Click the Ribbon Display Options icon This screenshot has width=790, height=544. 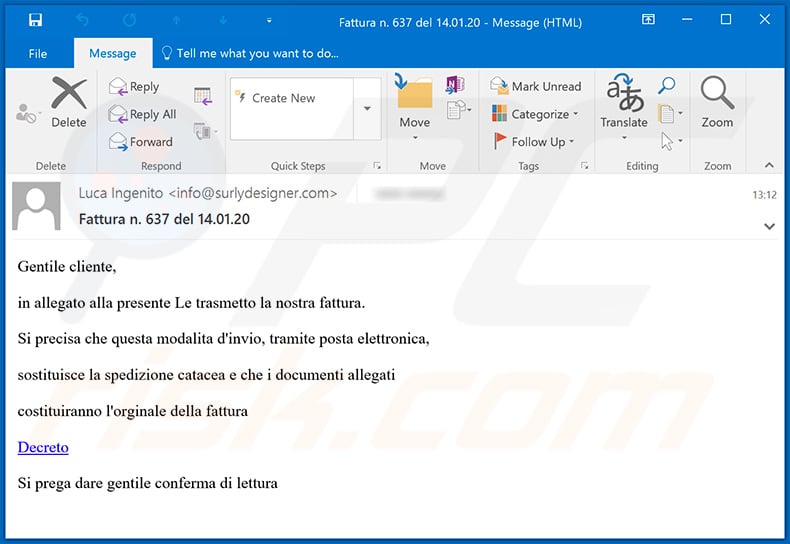(648, 20)
